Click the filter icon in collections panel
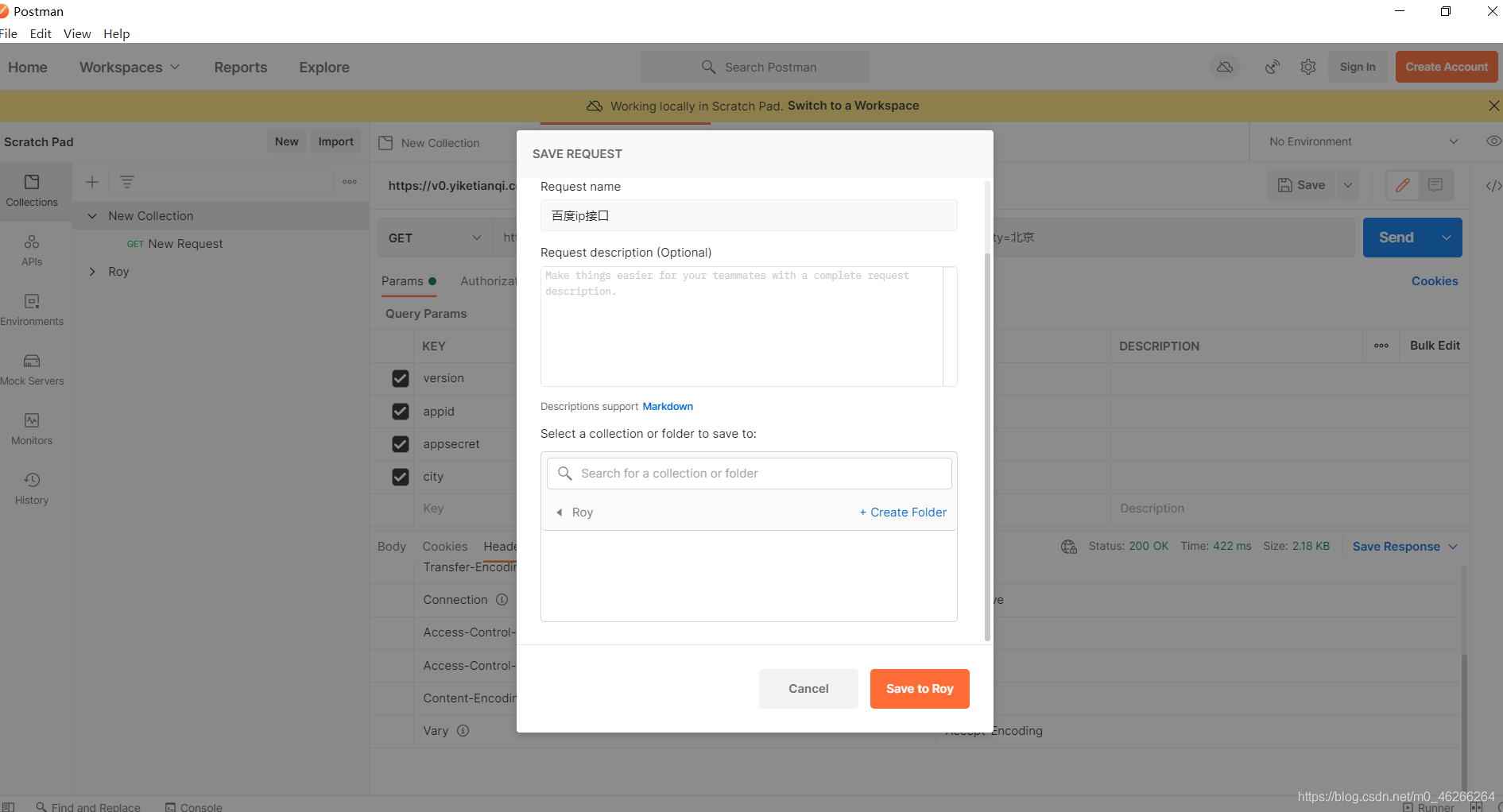Image resolution: width=1503 pixels, height=812 pixels. click(127, 182)
